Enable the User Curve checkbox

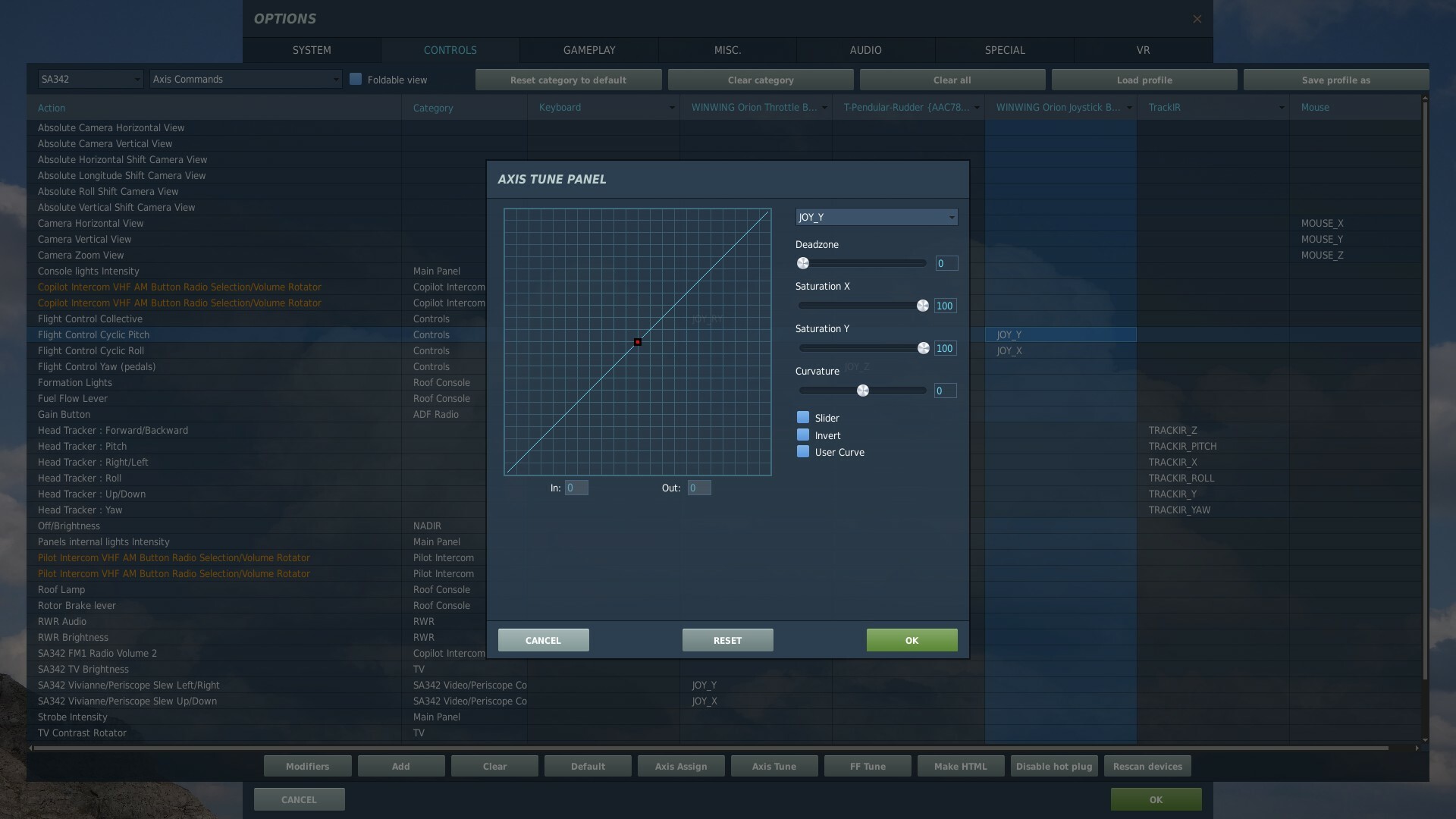click(803, 451)
